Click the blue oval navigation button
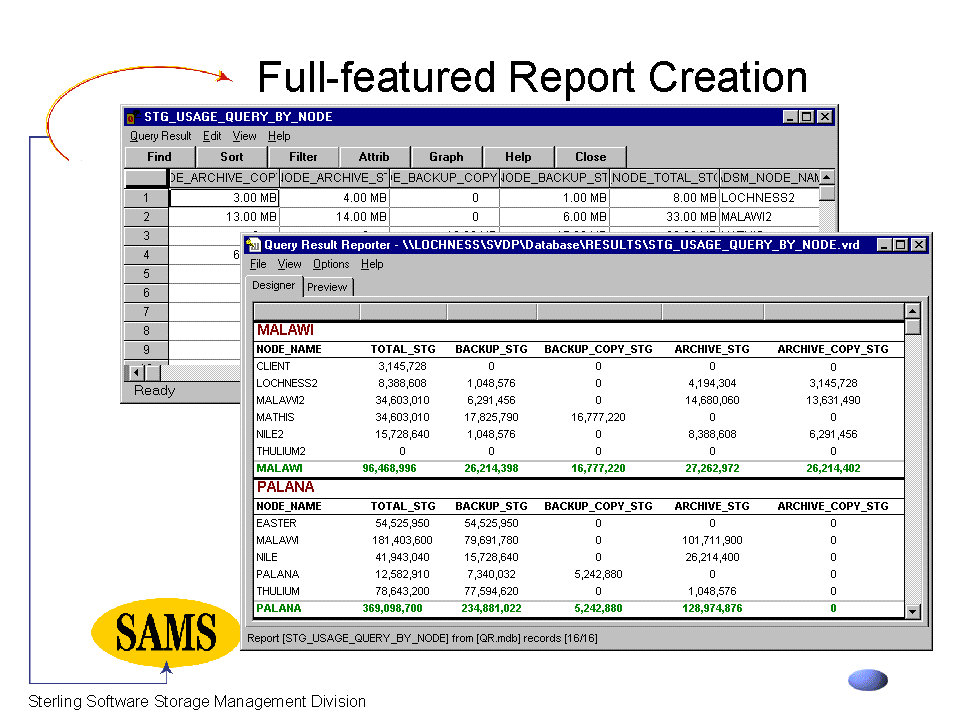959x719 pixels. (x=867, y=680)
